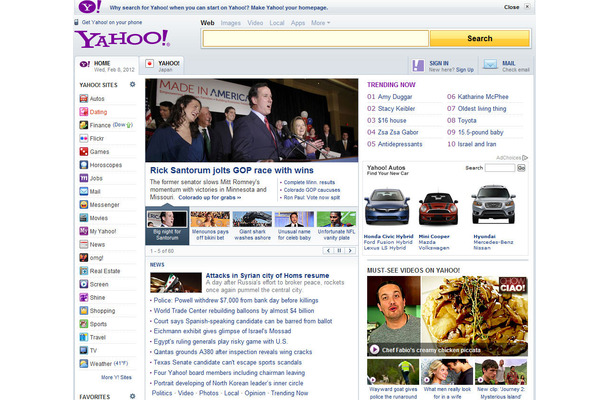The width and height of the screenshot is (610, 400).
Task: Open the Dating site icon
Action: [x=84, y=112]
